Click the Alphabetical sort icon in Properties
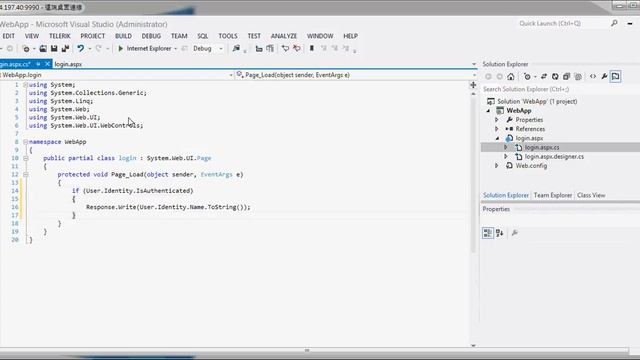 500,233
